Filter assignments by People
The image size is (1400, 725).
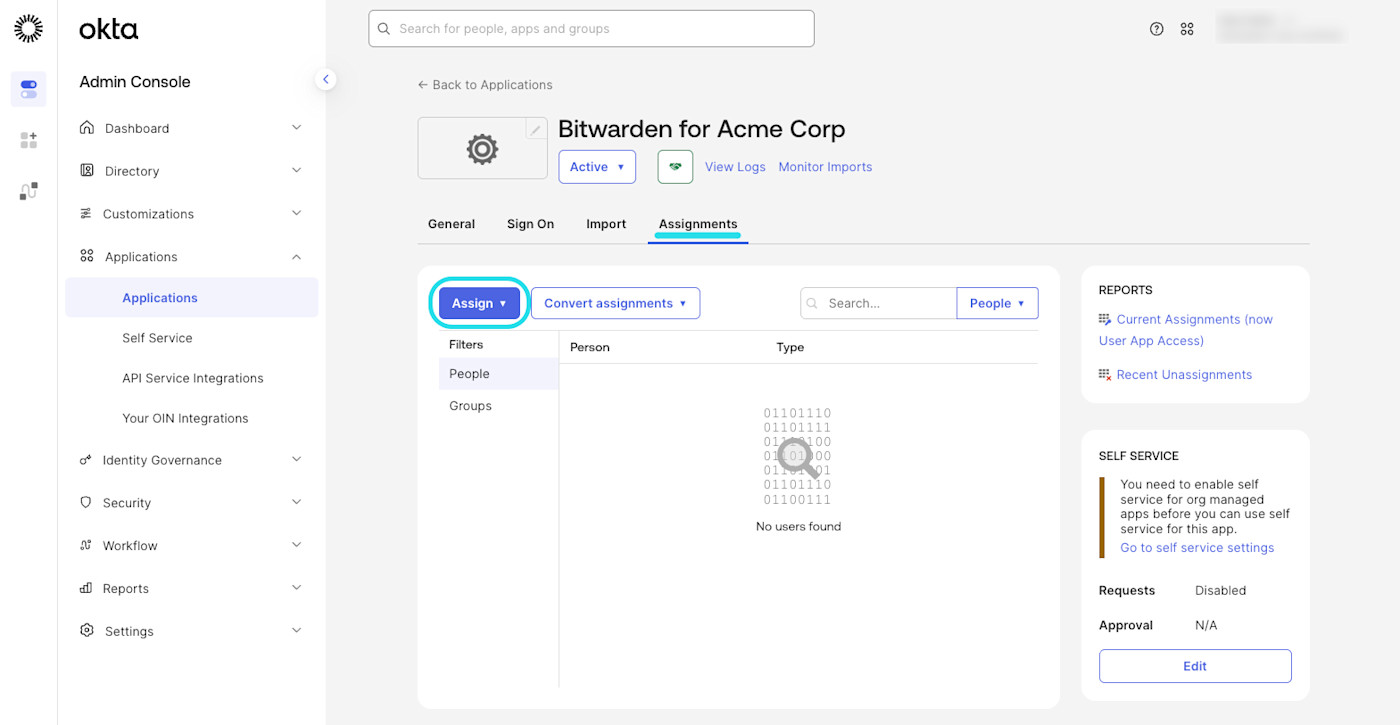498,374
